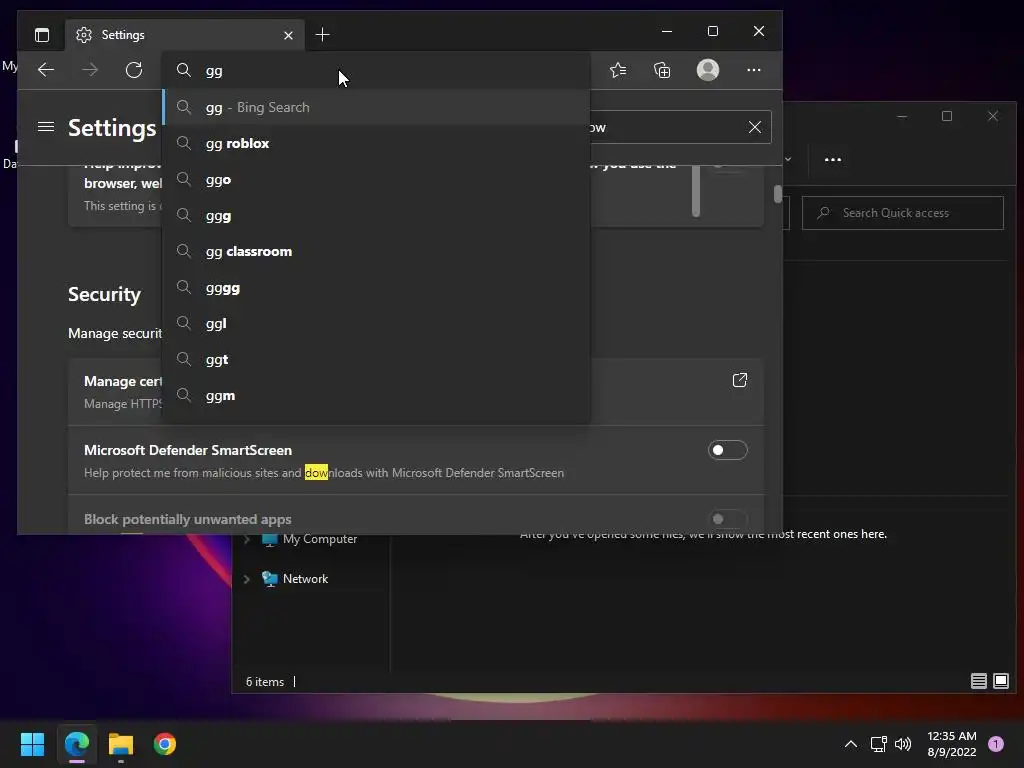Click the Edge back arrow
This screenshot has width=1024, height=768.
pyautogui.click(x=46, y=70)
